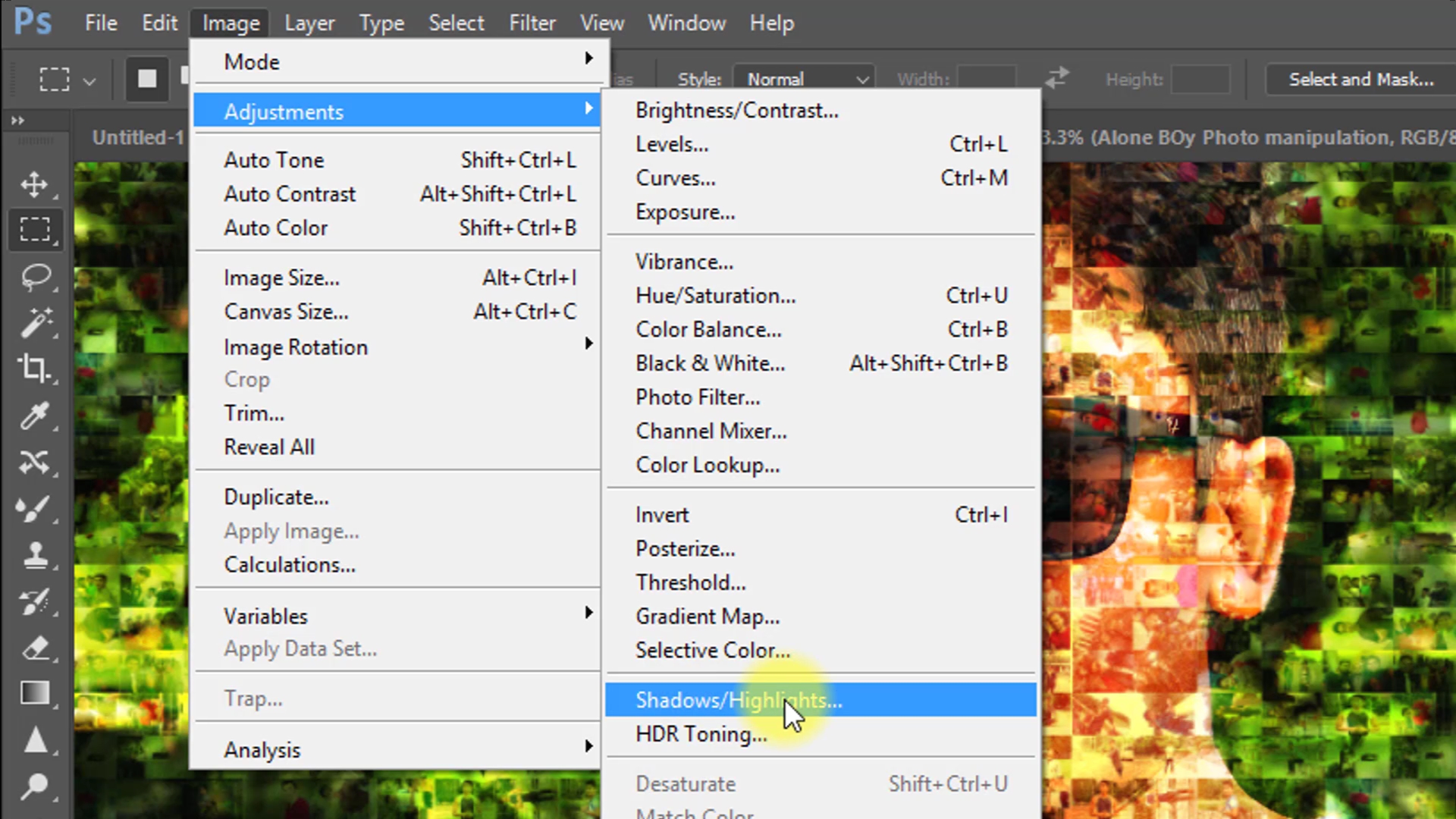
Task: Select the Gradient tool
Action: point(36,693)
